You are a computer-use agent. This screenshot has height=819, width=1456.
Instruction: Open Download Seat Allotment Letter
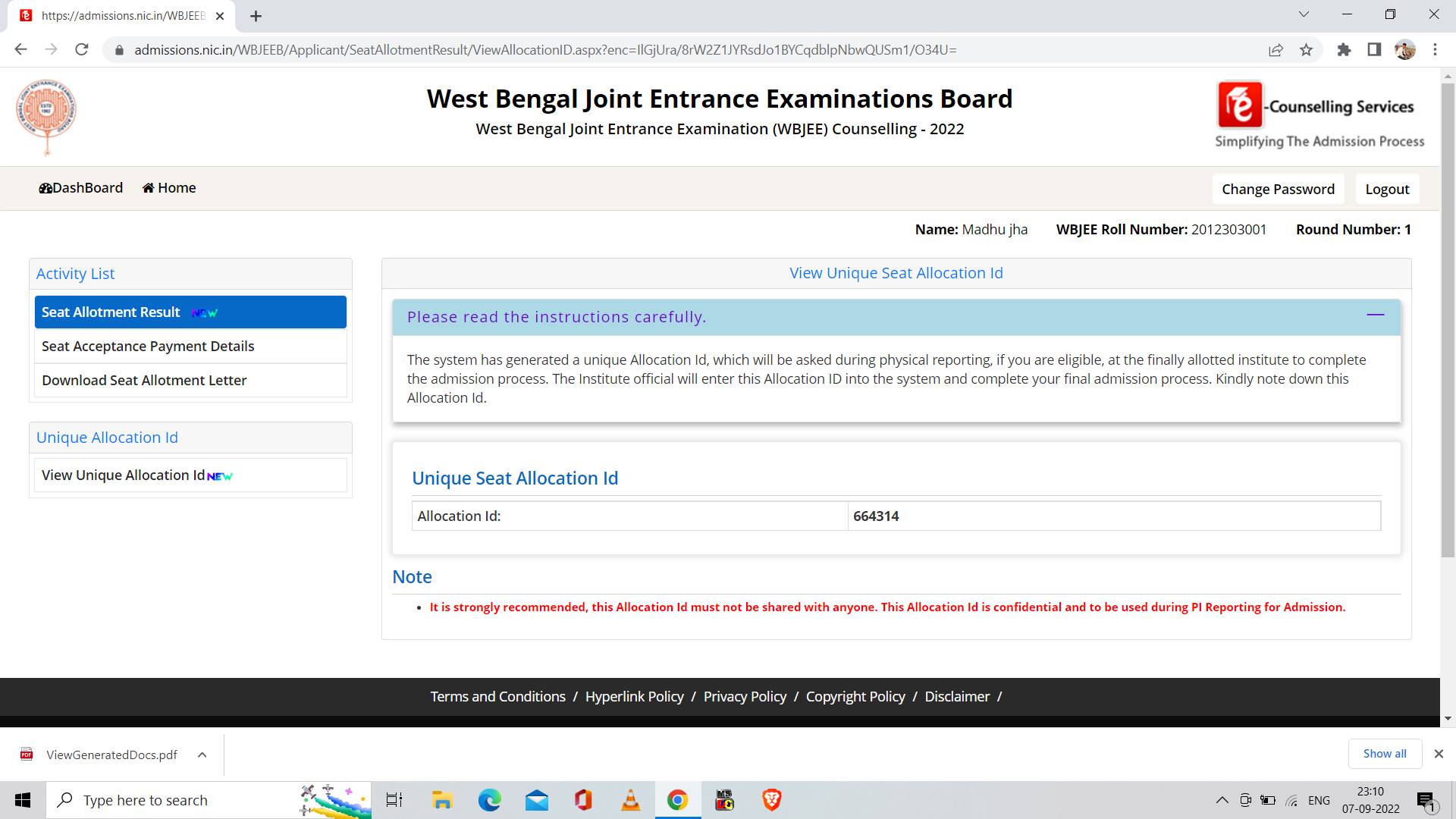pyautogui.click(x=190, y=381)
